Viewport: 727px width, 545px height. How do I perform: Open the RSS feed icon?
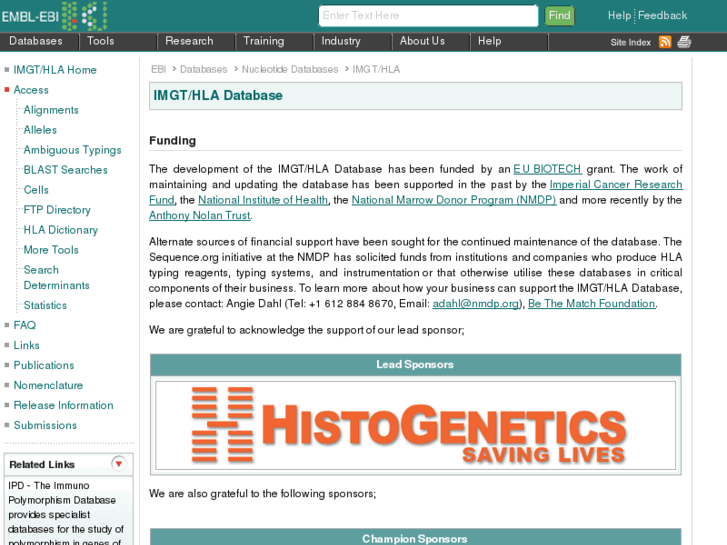pyautogui.click(x=665, y=42)
